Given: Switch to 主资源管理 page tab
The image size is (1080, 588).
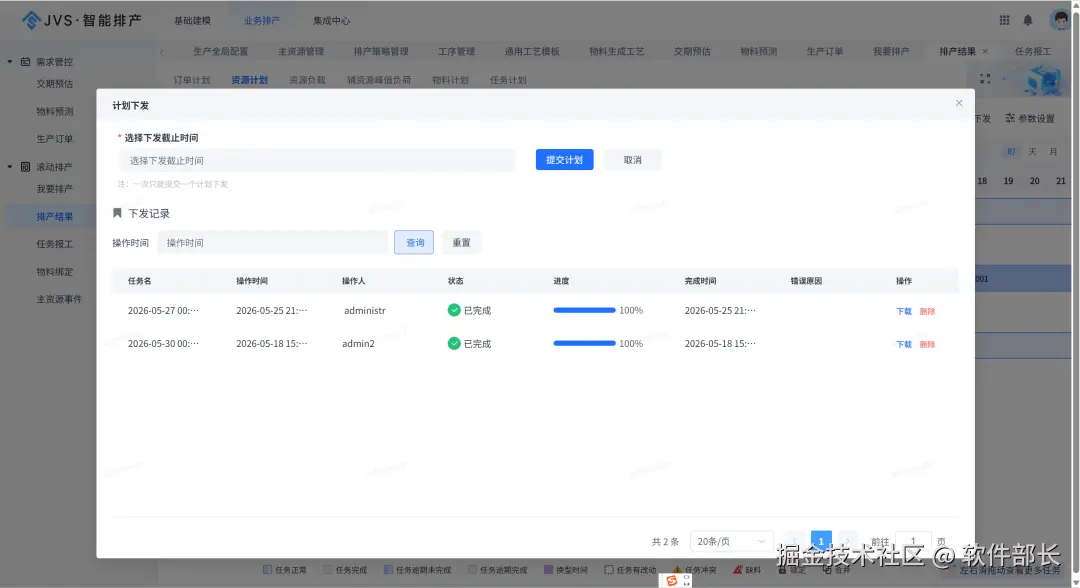Looking at the screenshot, I should [301, 52].
